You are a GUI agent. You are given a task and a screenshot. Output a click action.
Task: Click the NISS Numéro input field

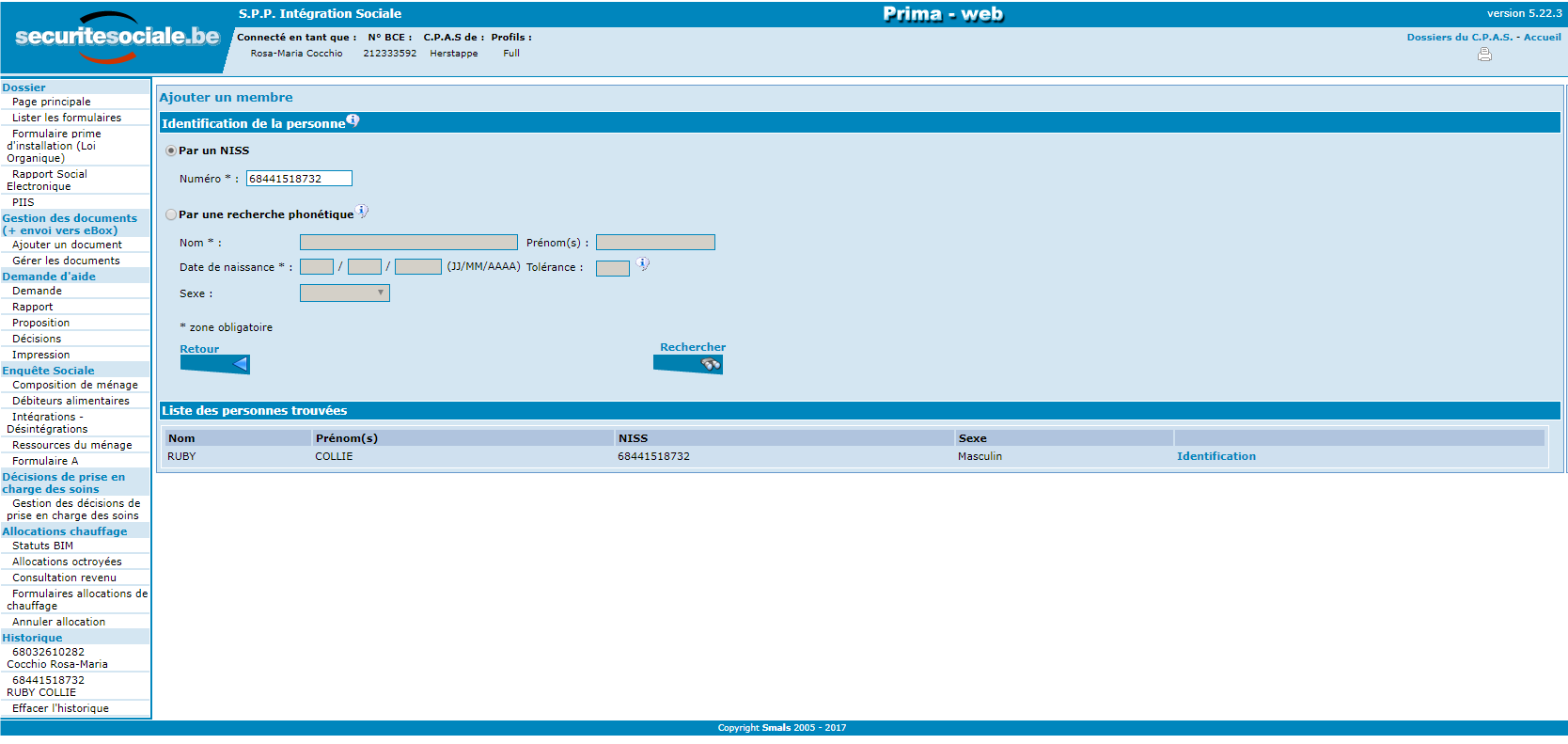coord(299,179)
